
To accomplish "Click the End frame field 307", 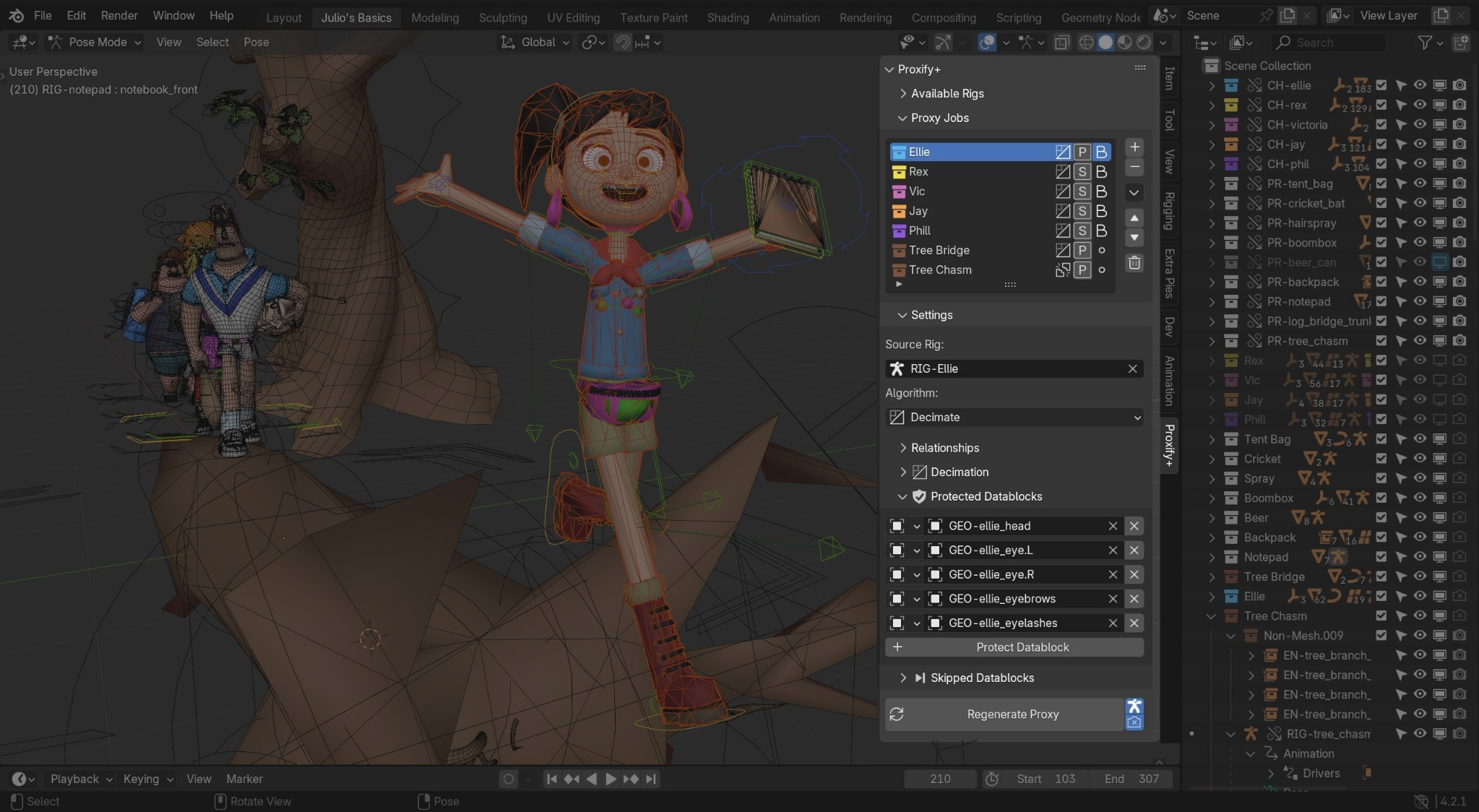I will tap(1132, 779).
